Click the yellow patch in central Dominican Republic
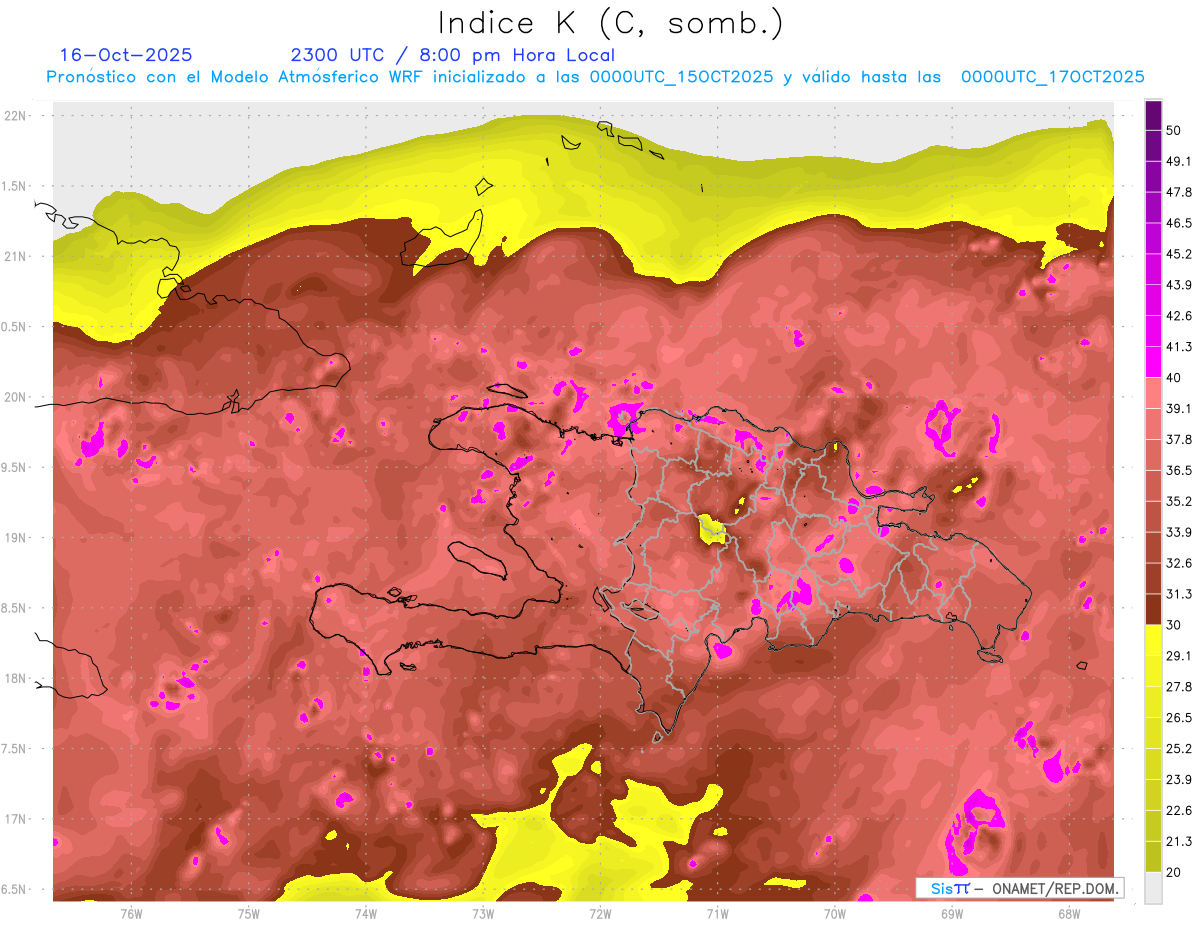The image size is (1200, 927). pyautogui.click(x=713, y=528)
